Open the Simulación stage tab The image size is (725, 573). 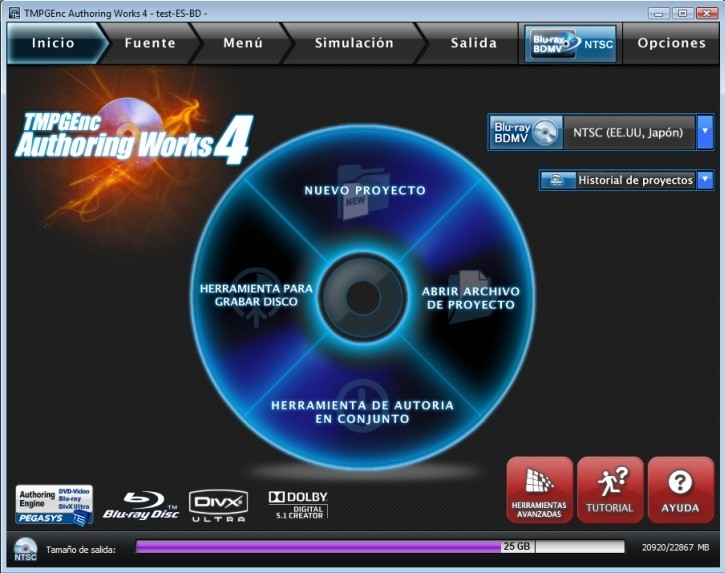pos(354,43)
